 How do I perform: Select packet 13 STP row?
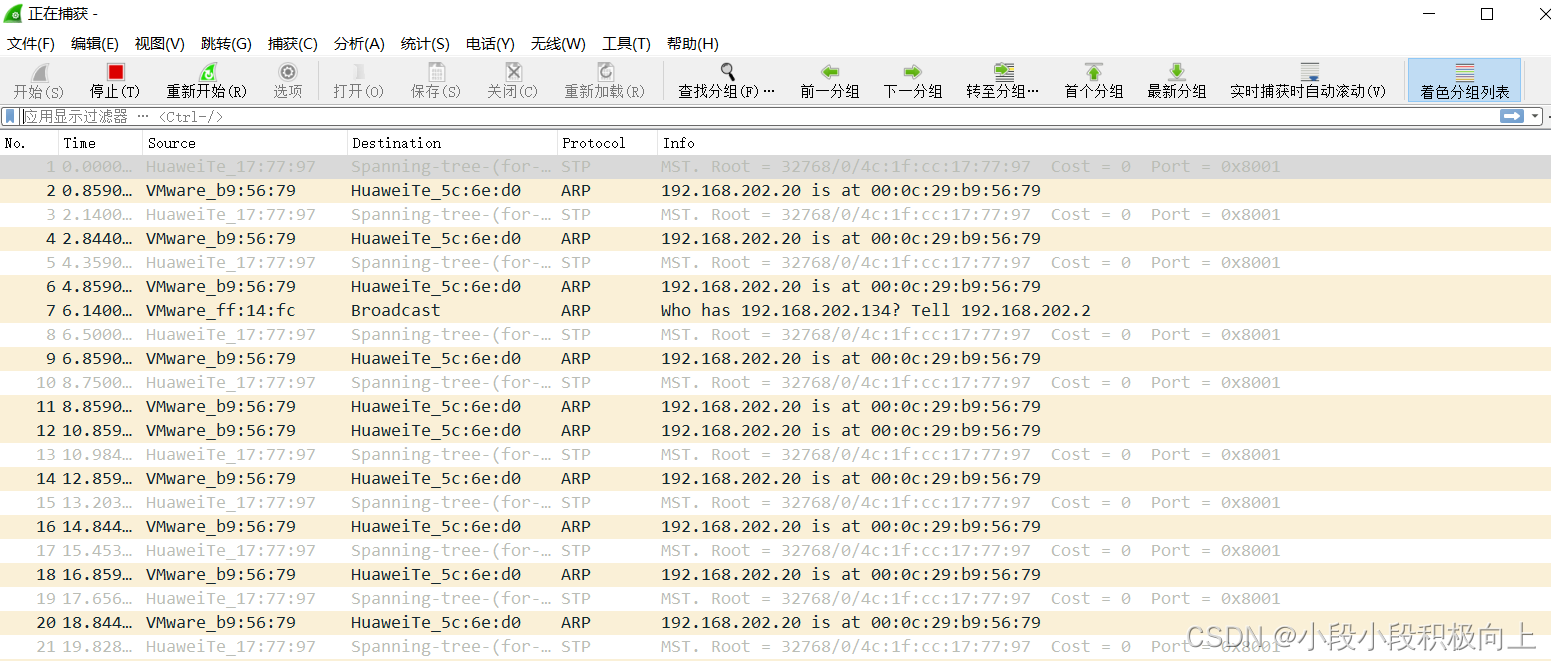coord(775,455)
